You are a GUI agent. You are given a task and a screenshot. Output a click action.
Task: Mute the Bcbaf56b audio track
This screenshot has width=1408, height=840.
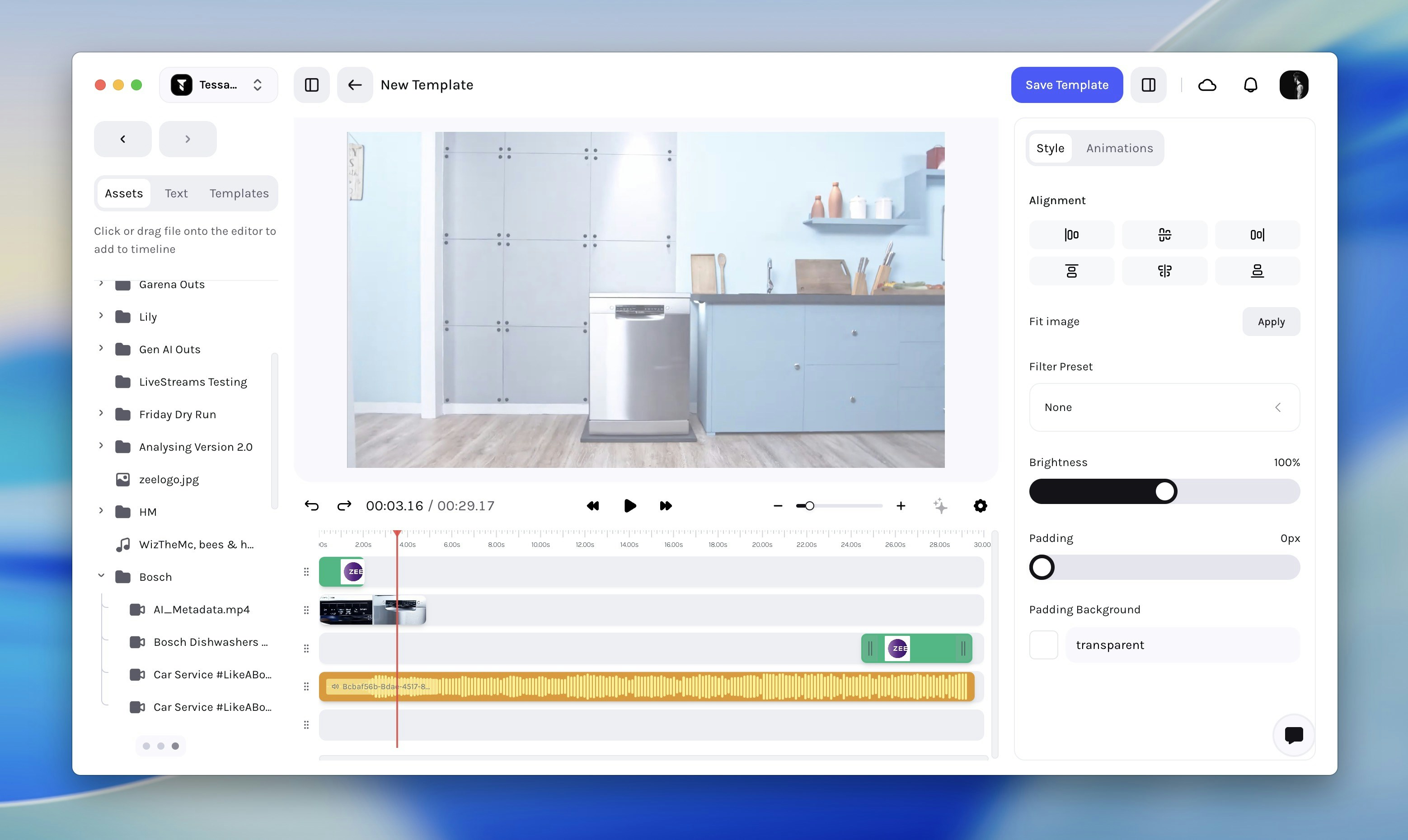coord(335,686)
